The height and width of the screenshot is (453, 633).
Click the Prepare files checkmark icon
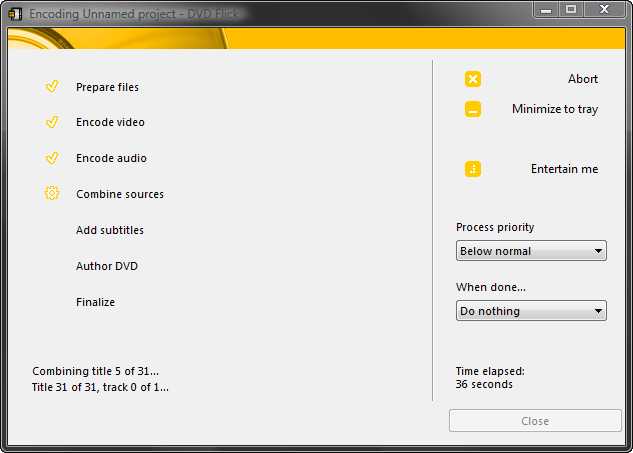(52, 87)
